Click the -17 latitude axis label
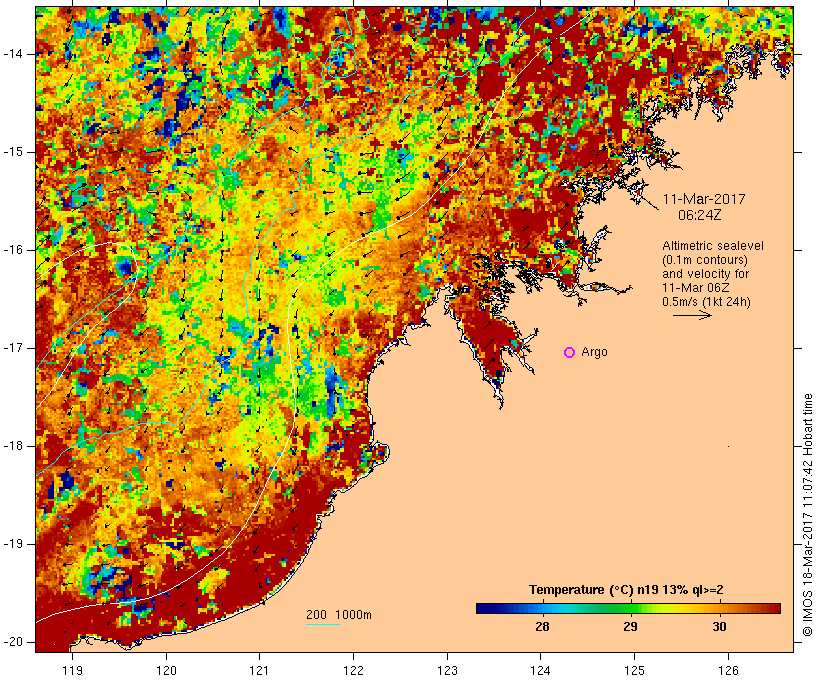Viewport: 820px width, 680px height. coord(13,348)
